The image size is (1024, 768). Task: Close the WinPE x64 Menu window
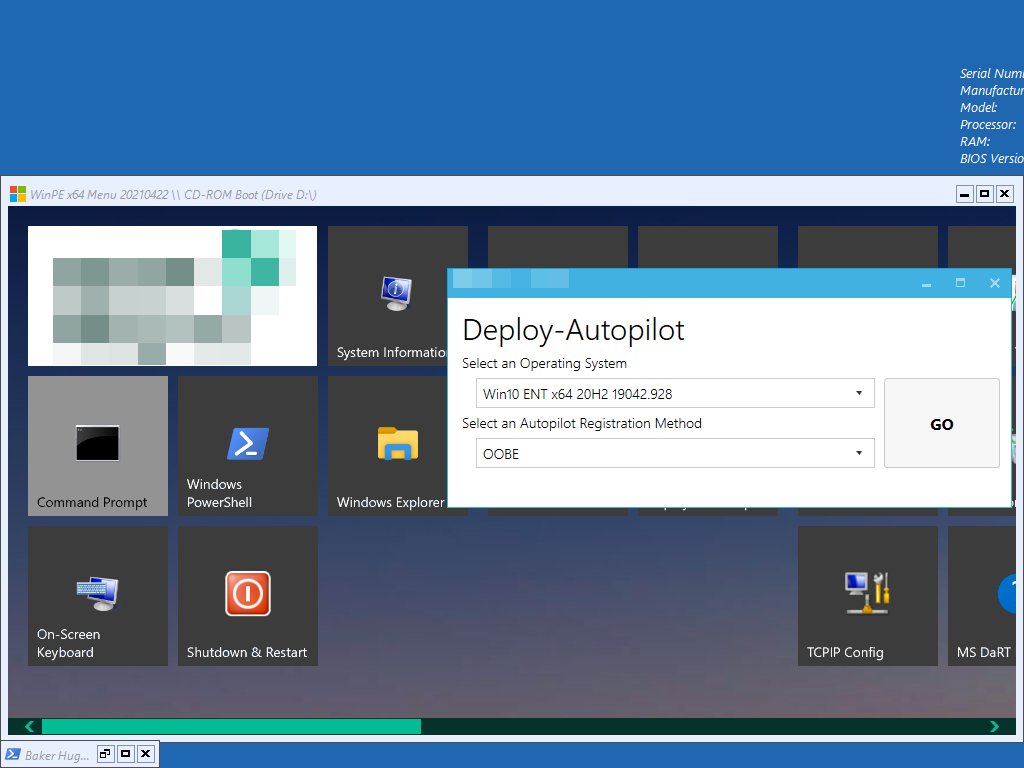click(x=1005, y=194)
